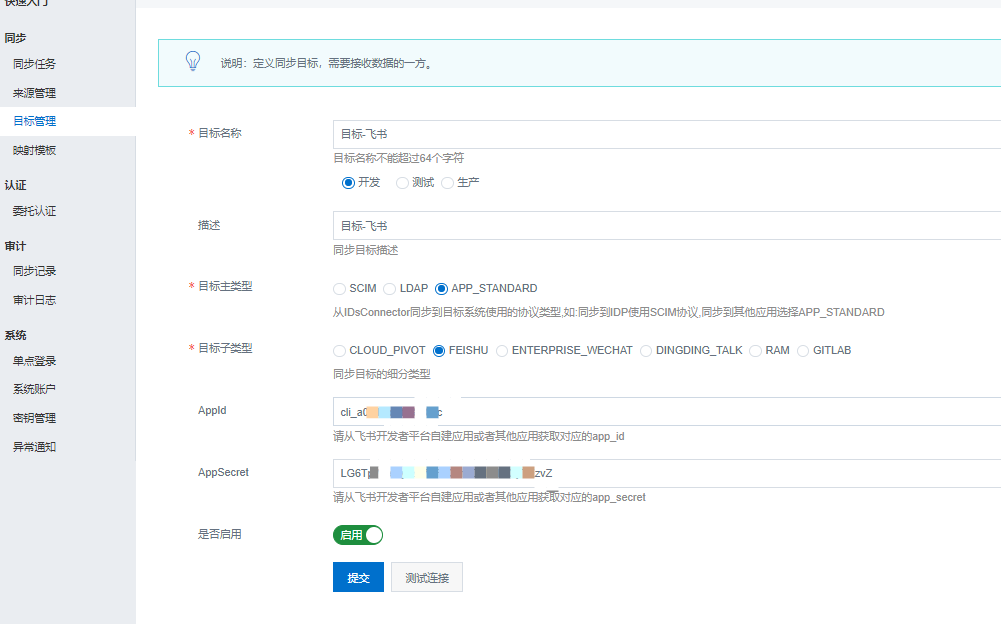Select GITLAB subtype option
This screenshot has height=624, width=1001.
[803, 351]
